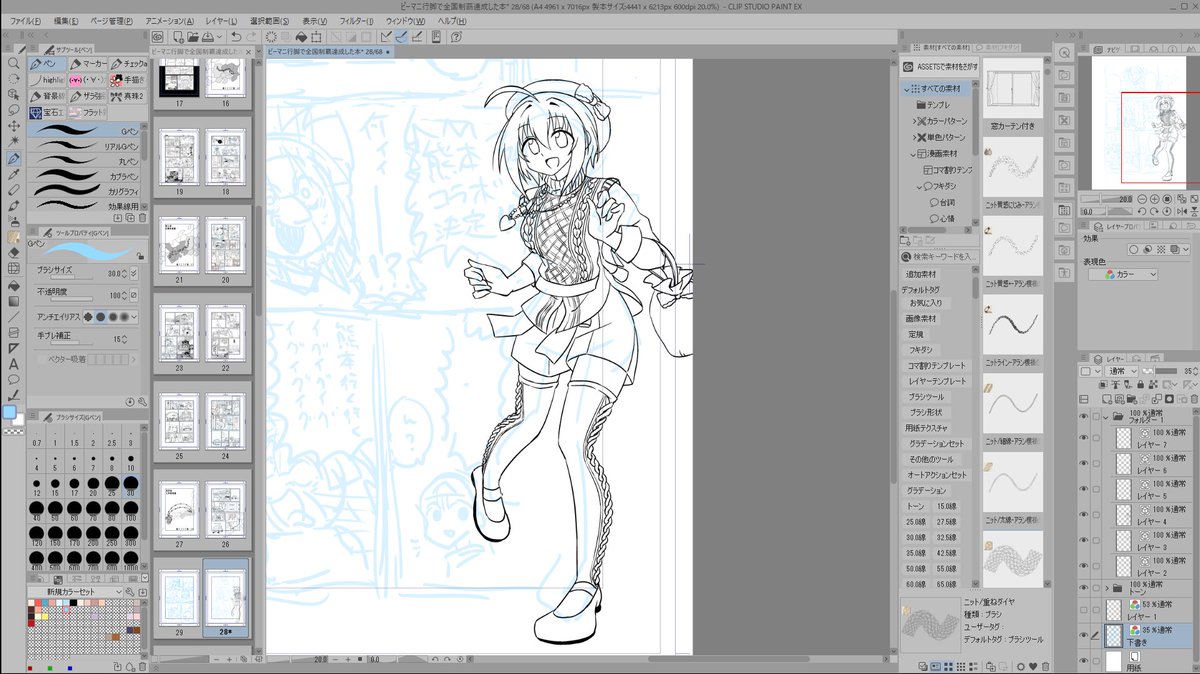Viewport: 1200px width, 674px height.
Task: Click the お気に入り tag button
Action: click(925, 302)
